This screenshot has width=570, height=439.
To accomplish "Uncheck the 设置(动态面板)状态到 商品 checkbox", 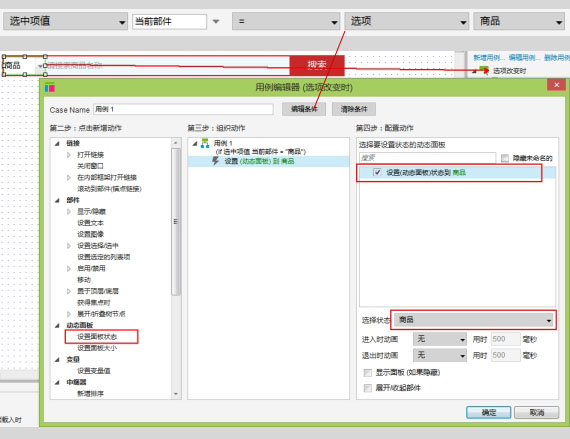I will [x=377, y=172].
